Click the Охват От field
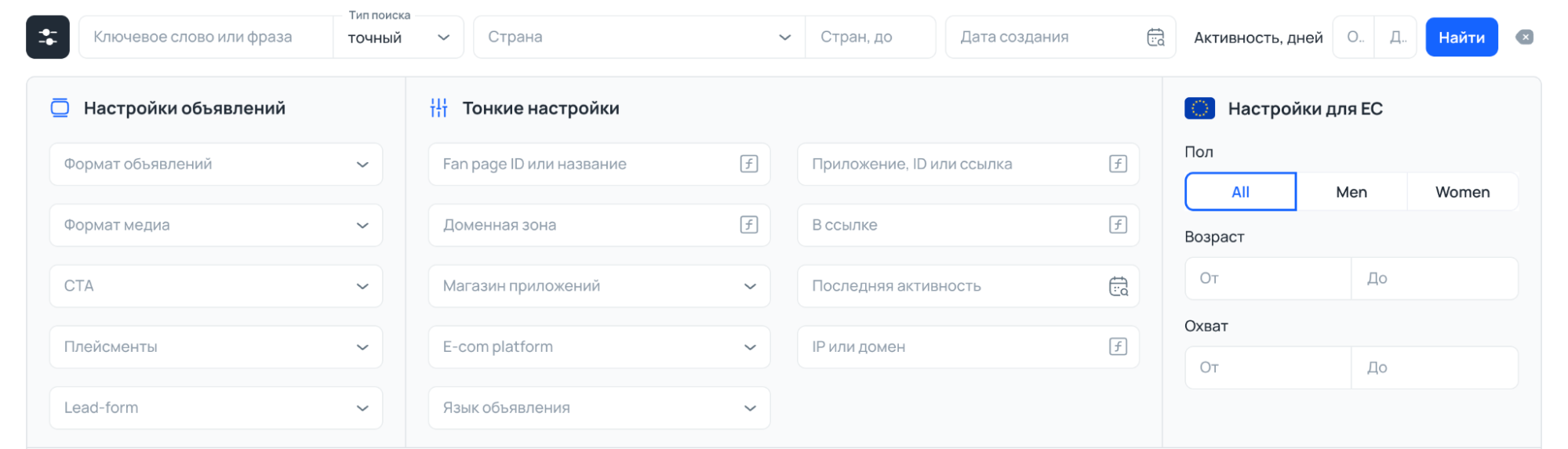 click(1268, 368)
